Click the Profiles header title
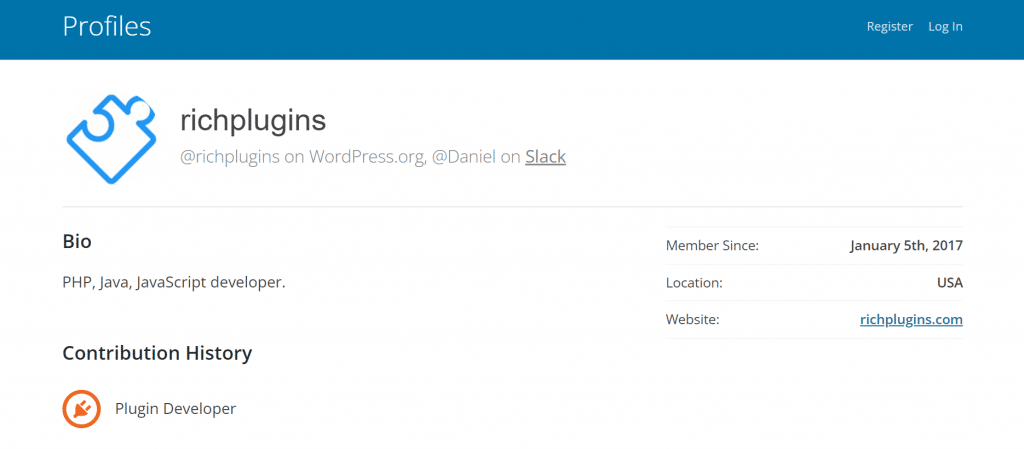Viewport: 1024px width, 449px height. (107, 26)
